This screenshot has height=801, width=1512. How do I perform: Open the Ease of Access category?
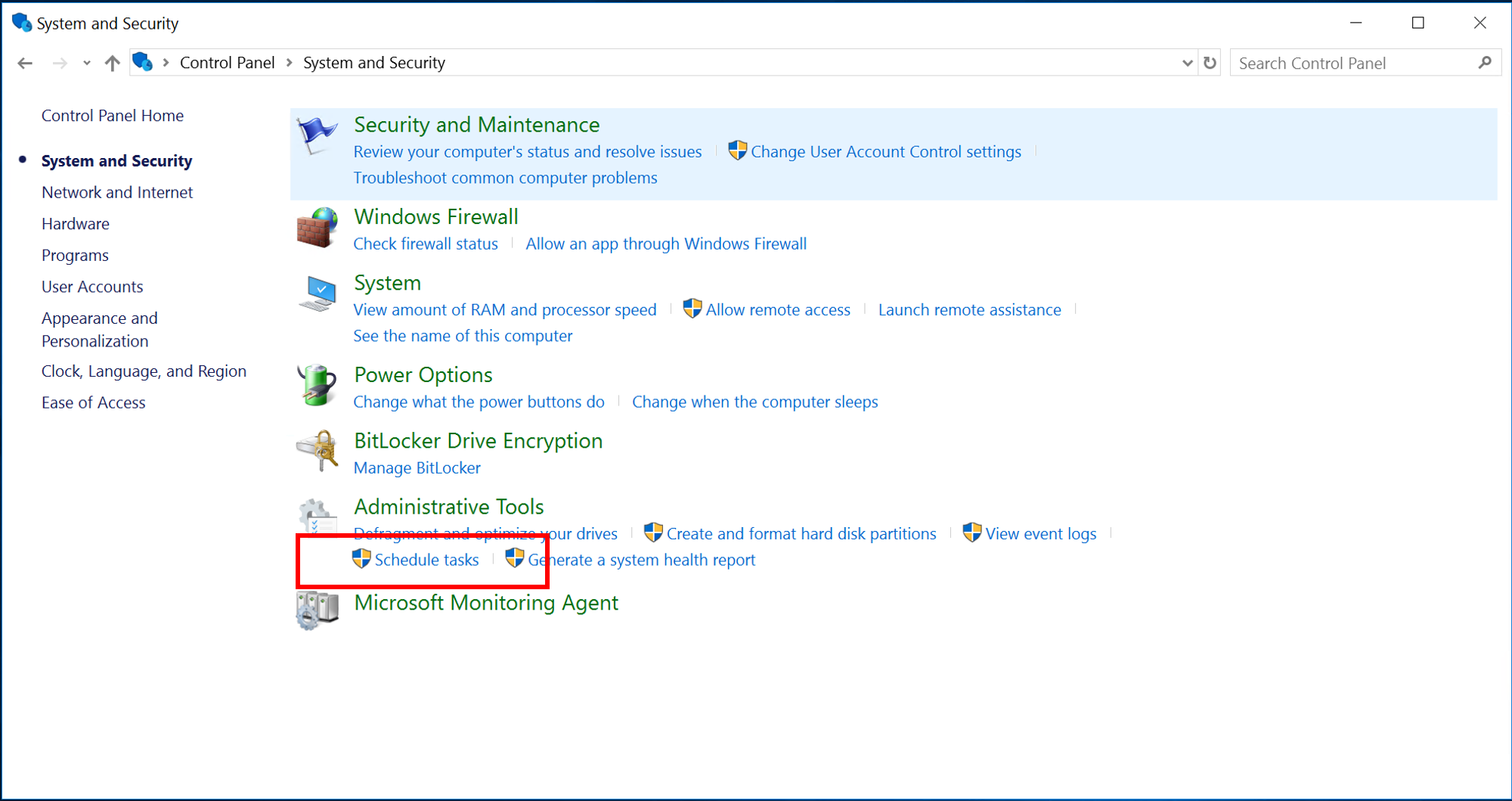94,402
